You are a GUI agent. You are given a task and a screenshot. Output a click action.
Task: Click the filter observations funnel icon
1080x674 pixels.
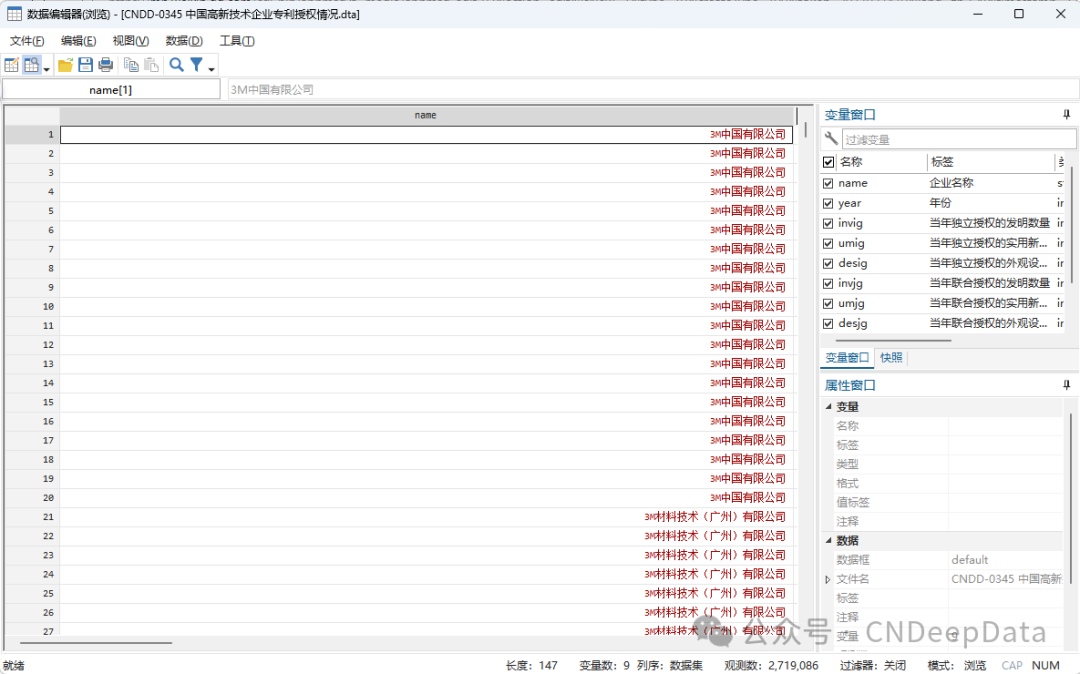click(196, 65)
